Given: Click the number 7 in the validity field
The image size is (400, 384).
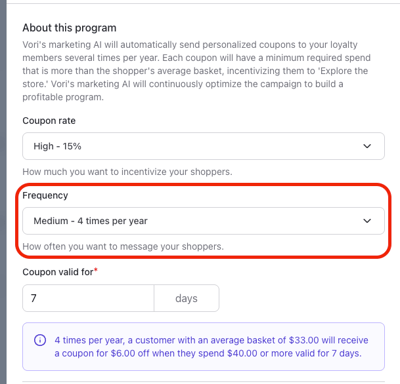Looking at the screenshot, I should (33, 298).
